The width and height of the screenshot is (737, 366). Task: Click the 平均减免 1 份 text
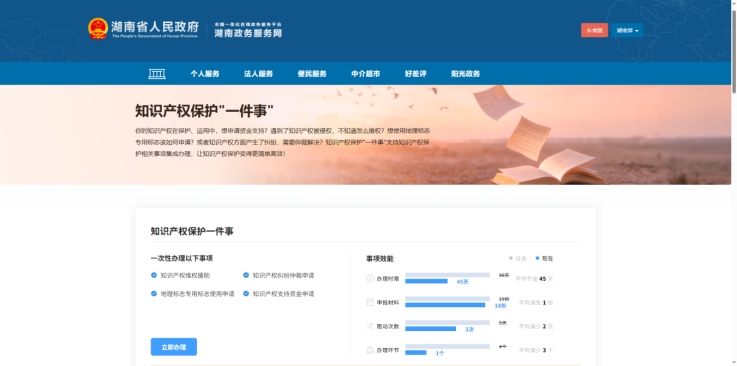536,303
